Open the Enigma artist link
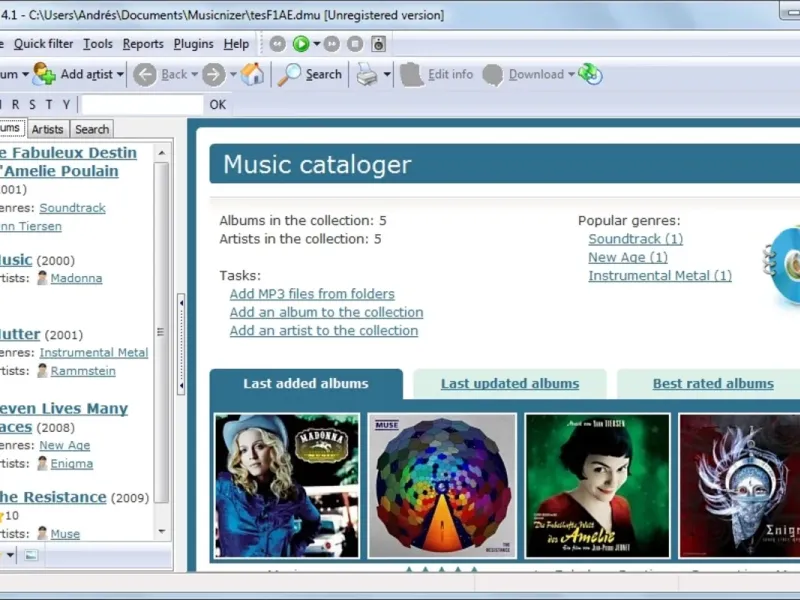This screenshot has width=800, height=600. click(x=72, y=463)
